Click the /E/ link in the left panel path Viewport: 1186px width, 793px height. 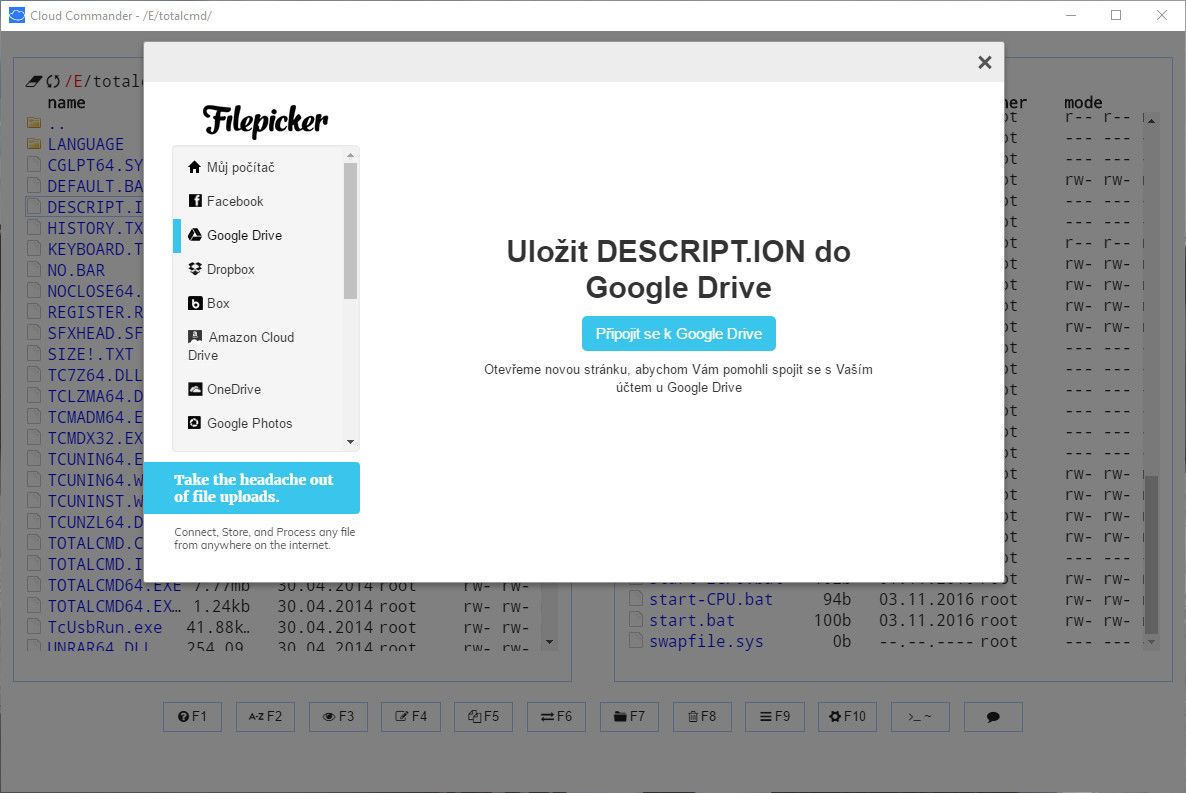tap(79, 81)
